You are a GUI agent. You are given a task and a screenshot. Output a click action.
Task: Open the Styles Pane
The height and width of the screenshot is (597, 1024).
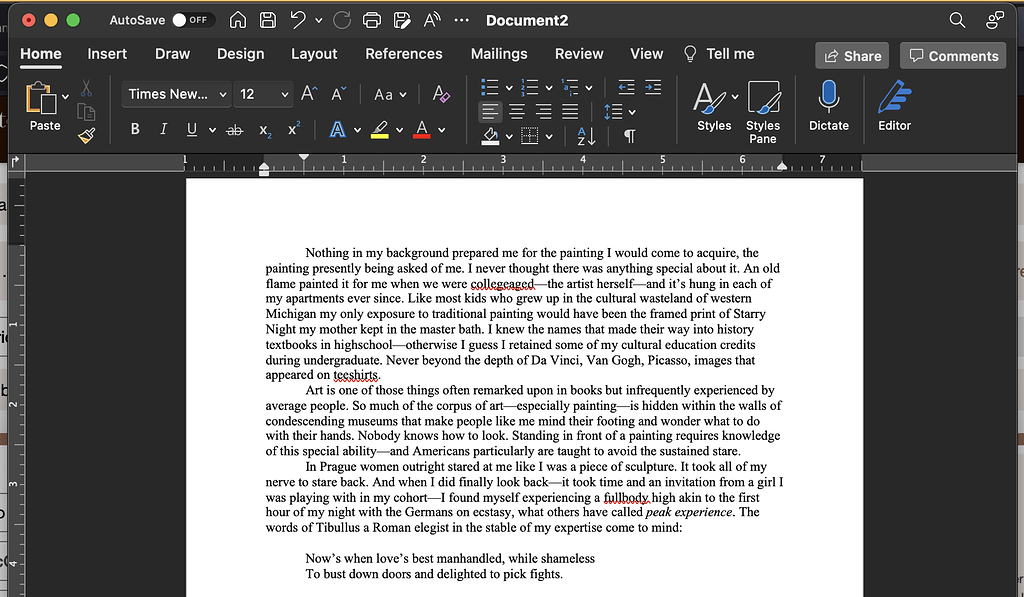(x=763, y=112)
